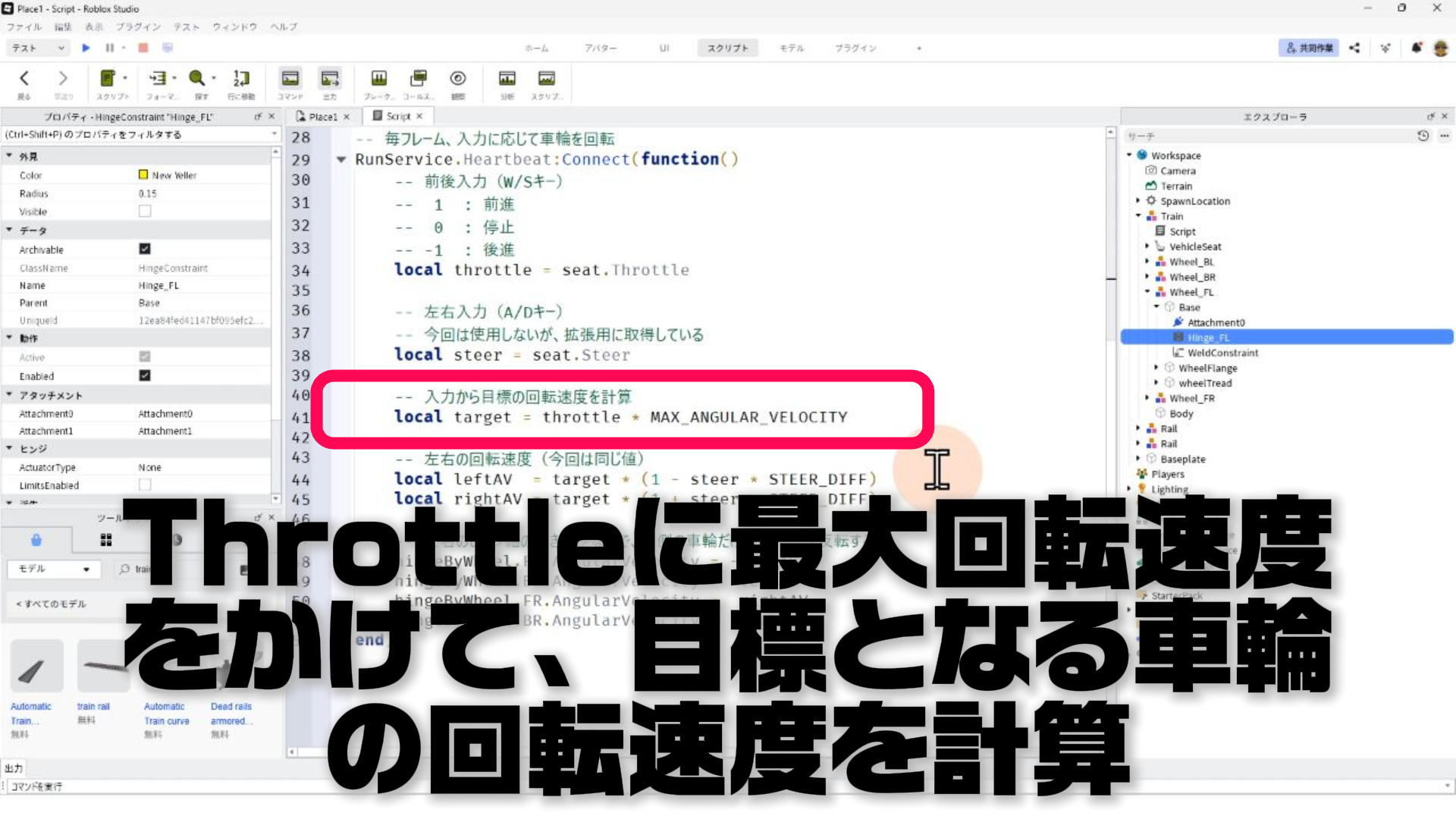Toggle the Archivable checkbox
The height and width of the screenshot is (819, 1456).
[145, 249]
